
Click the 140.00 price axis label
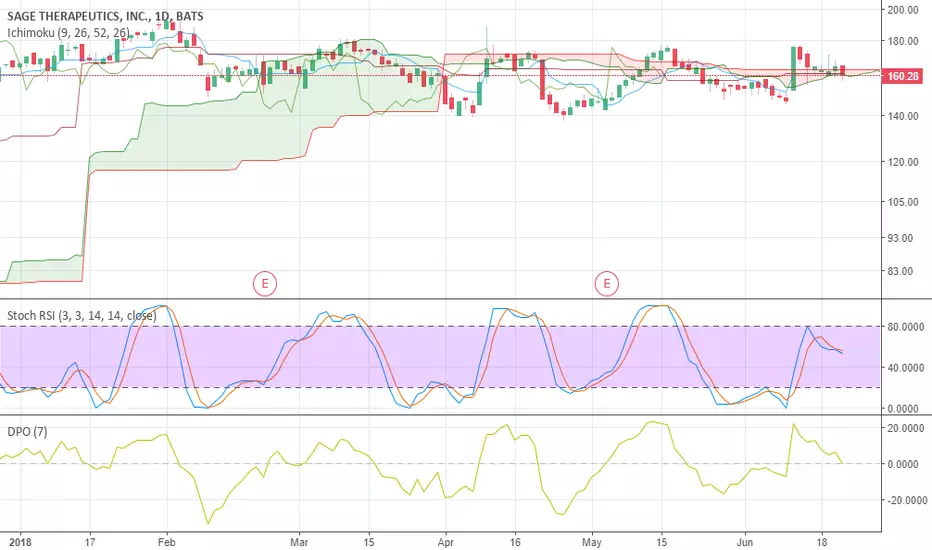coord(902,116)
